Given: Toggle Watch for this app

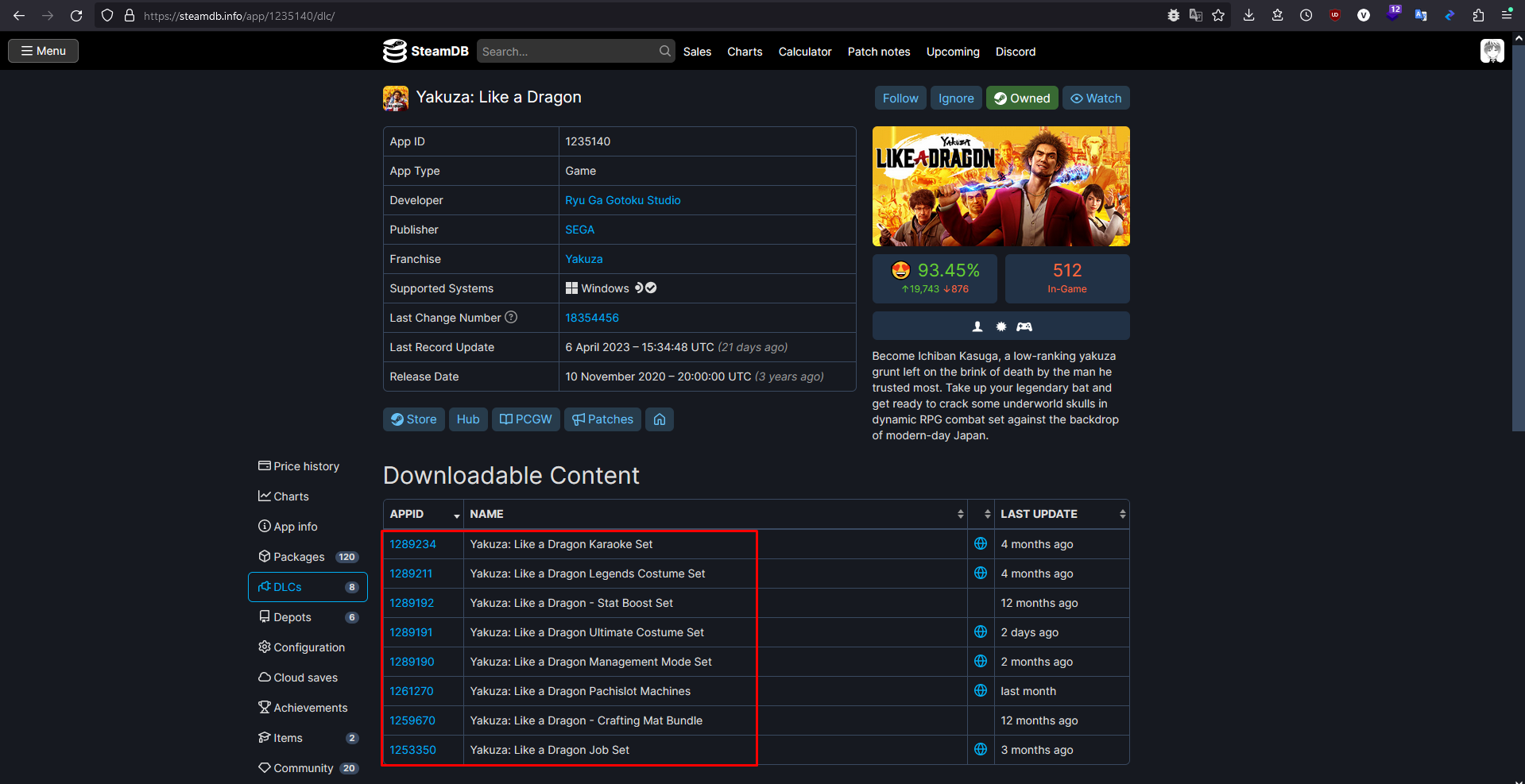Looking at the screenshot, I should click(1096, 98).
